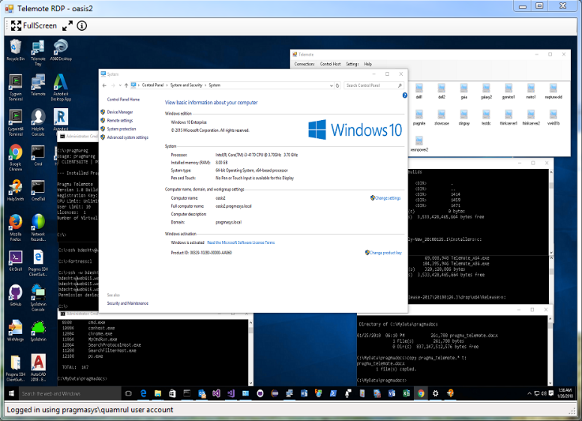Click the Windows Start button
This screenshot has width=582, height=421.
pyautogui.click(x=12, y=393)
